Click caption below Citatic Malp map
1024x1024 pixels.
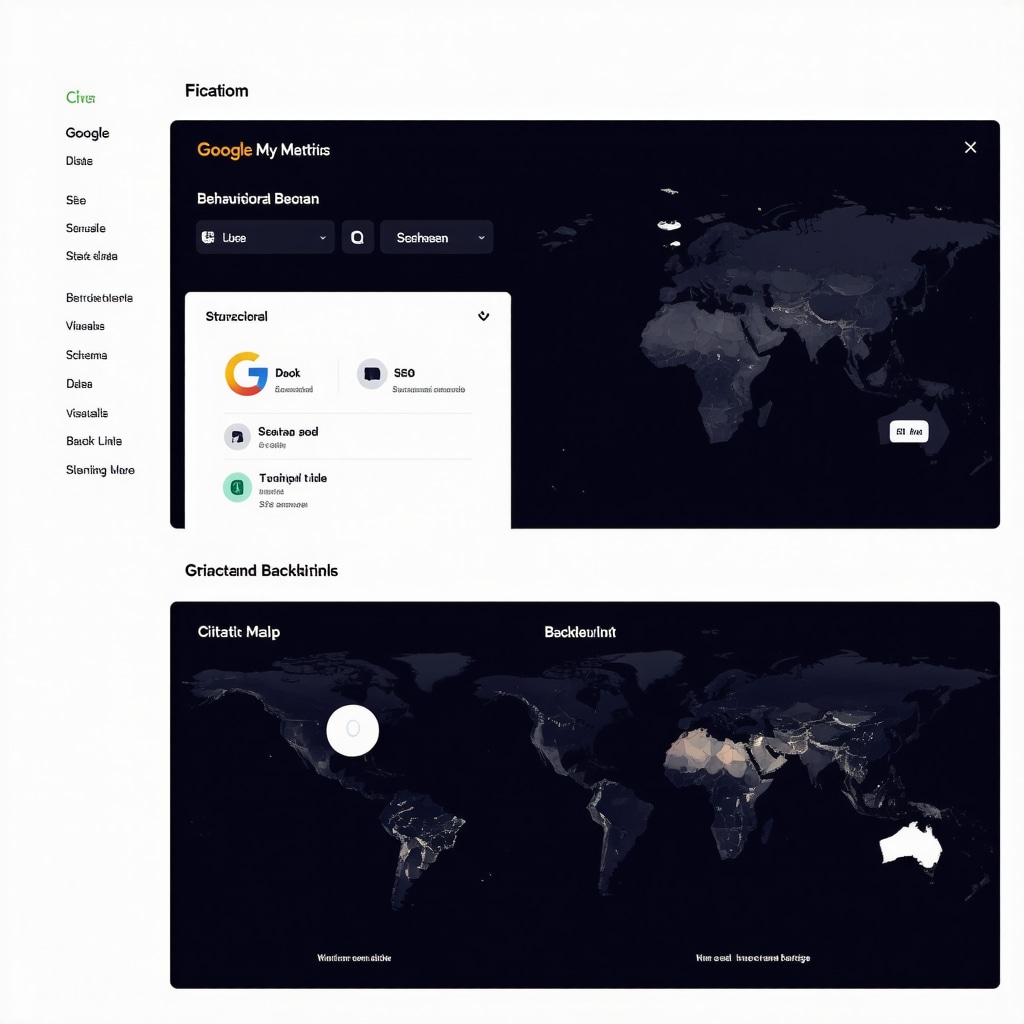coord(354,957)
